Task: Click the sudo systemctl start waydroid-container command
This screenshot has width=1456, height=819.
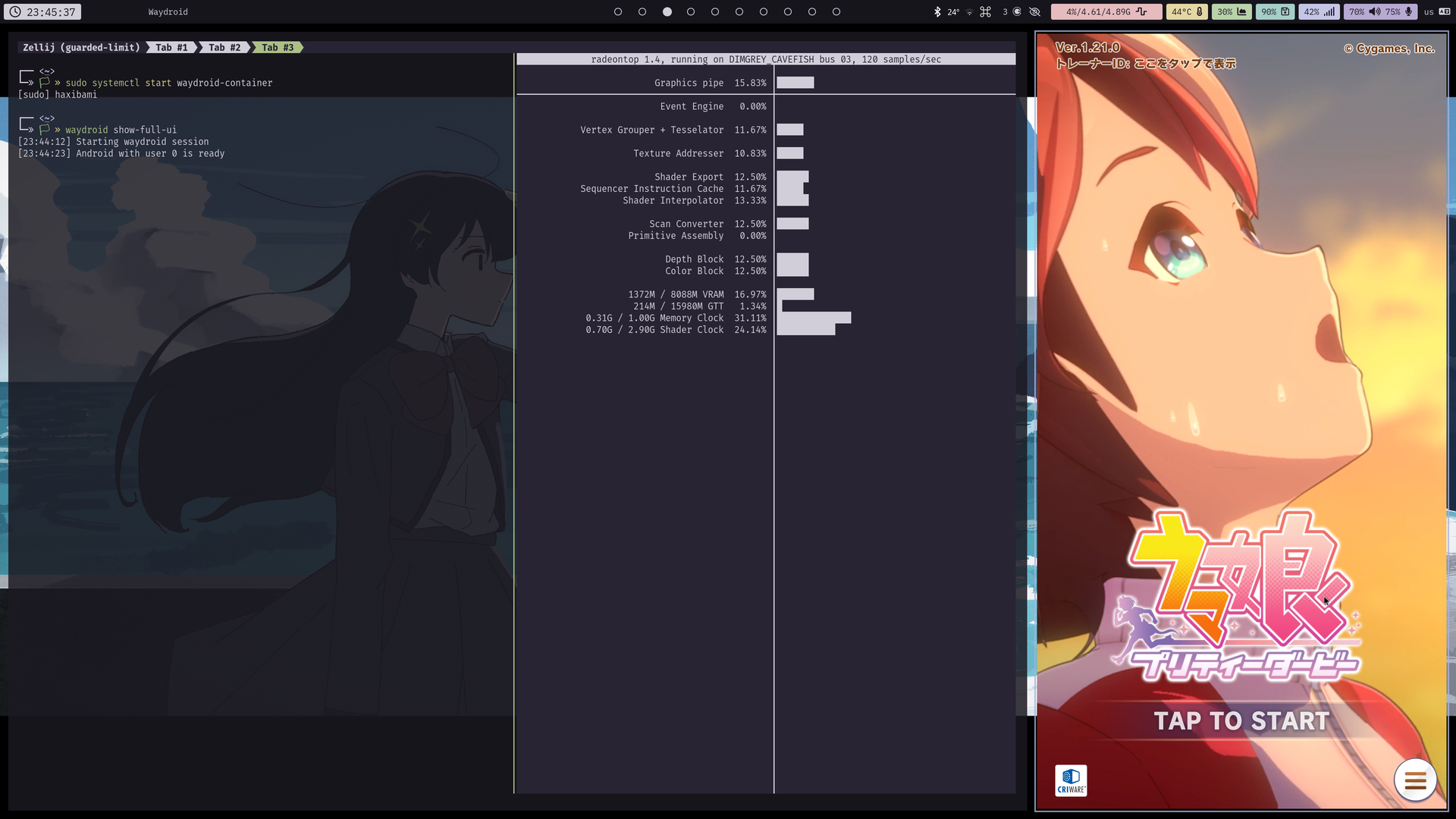Action: tap(168, 83)
